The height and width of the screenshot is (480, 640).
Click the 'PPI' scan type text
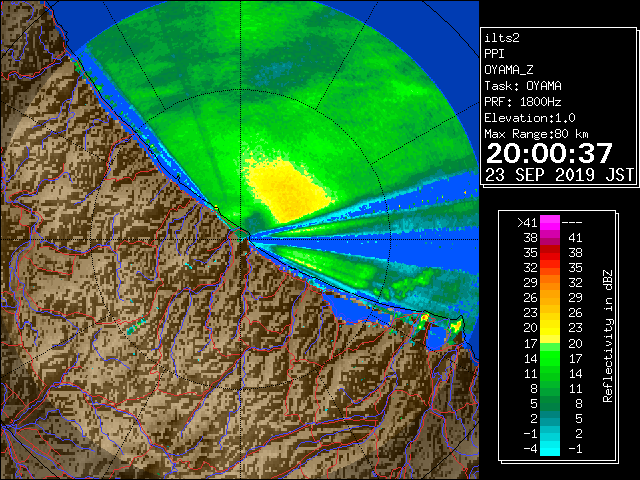(x=494, y=54)
